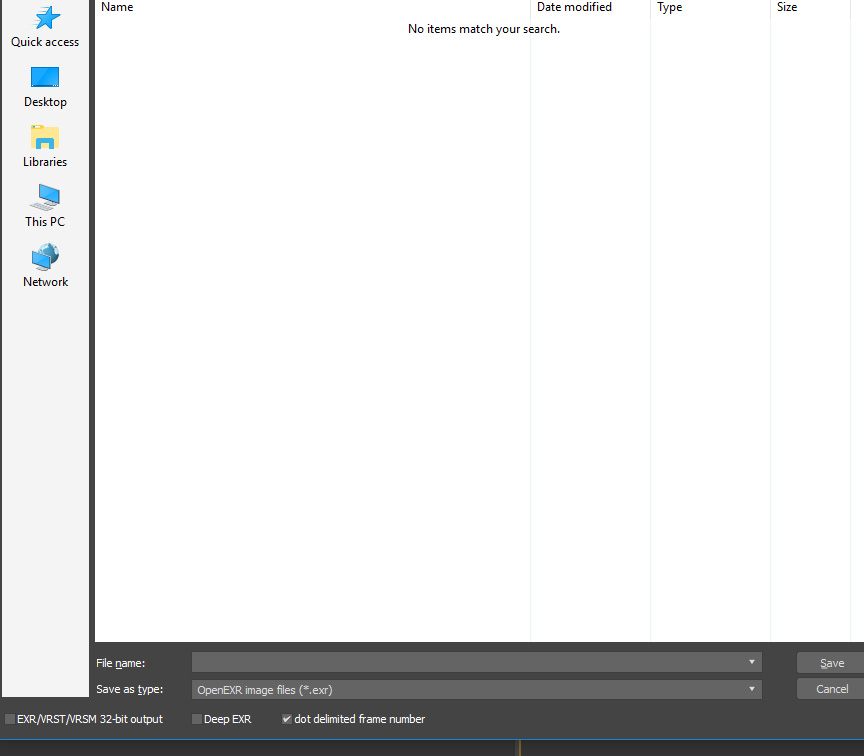Image resolution: width=864 pixels, height=756 pixels.
Task: Select This PC in places bar
Action: (x=45, y=207)
